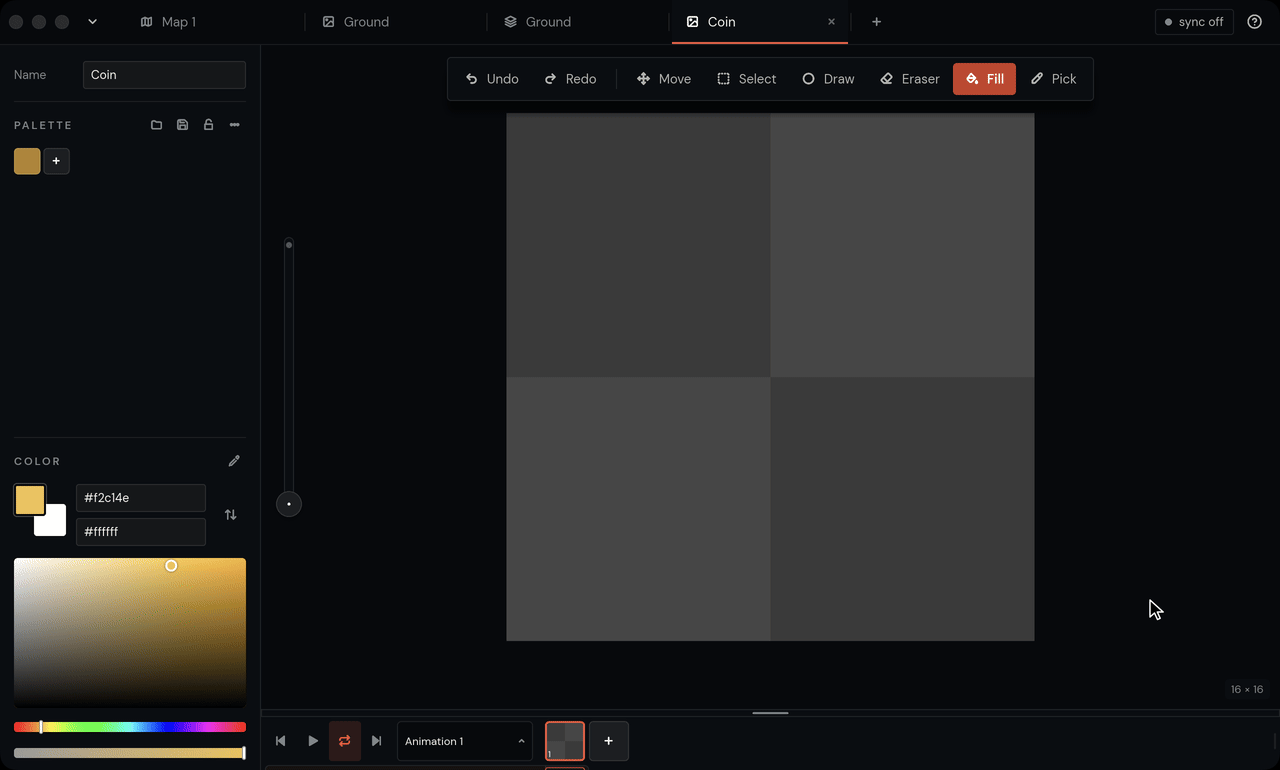Open the help question mark icon

click(1255, 22)
